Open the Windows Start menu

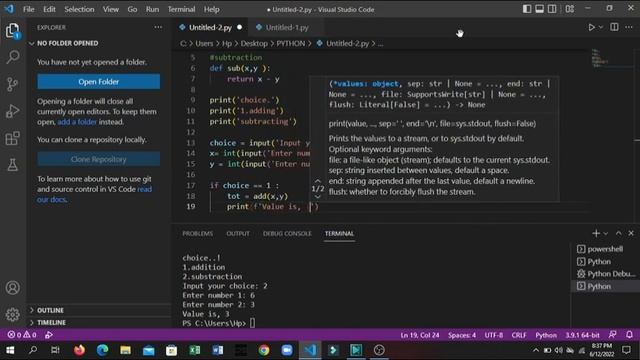pyautogui.click(x=10, y=350)
